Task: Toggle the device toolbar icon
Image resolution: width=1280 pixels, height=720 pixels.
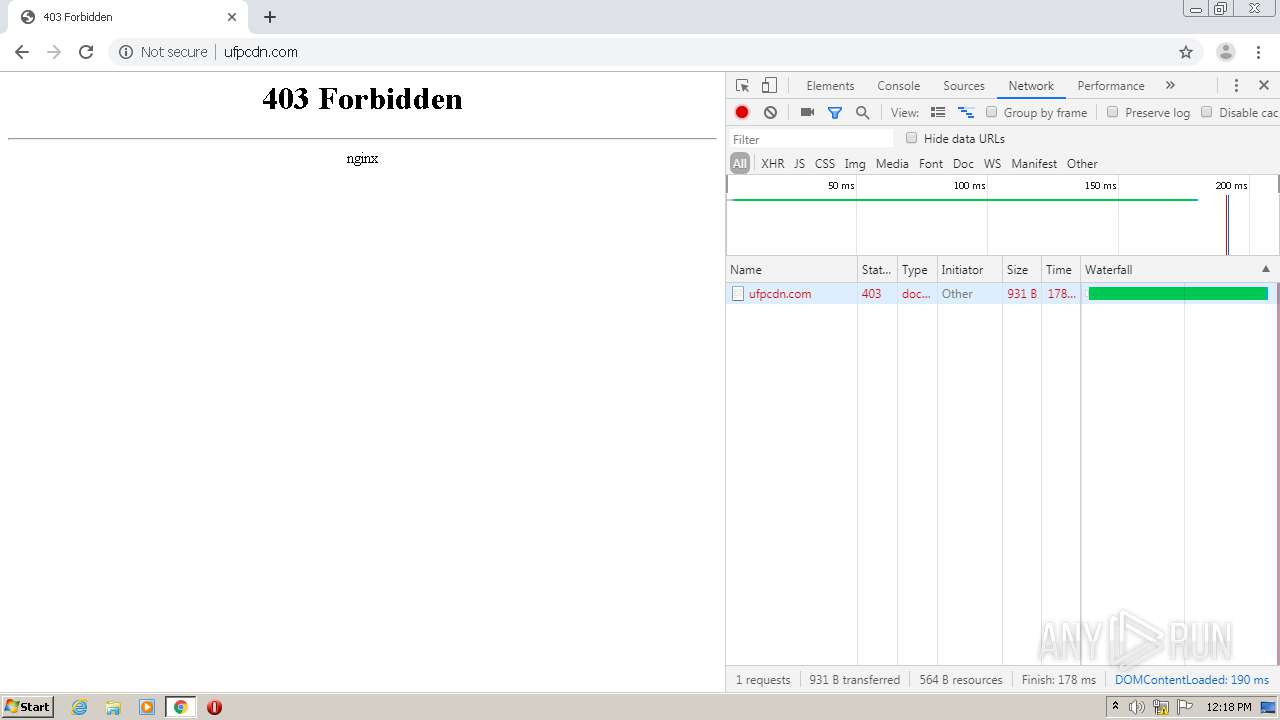Action: (x=769, y=86)
